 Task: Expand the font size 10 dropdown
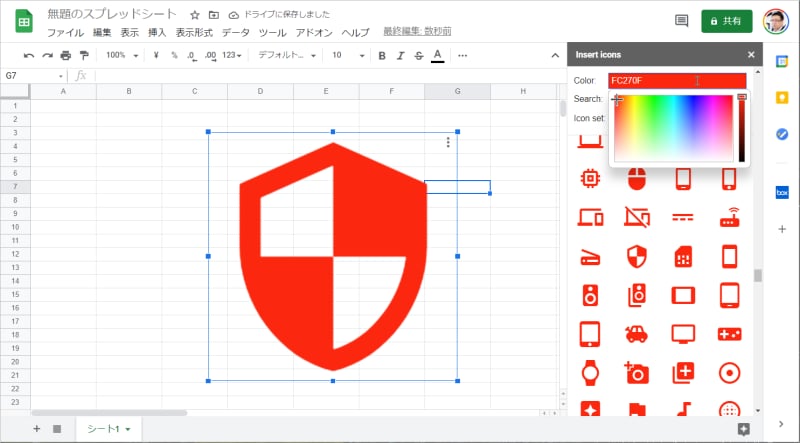click(347, 55)
